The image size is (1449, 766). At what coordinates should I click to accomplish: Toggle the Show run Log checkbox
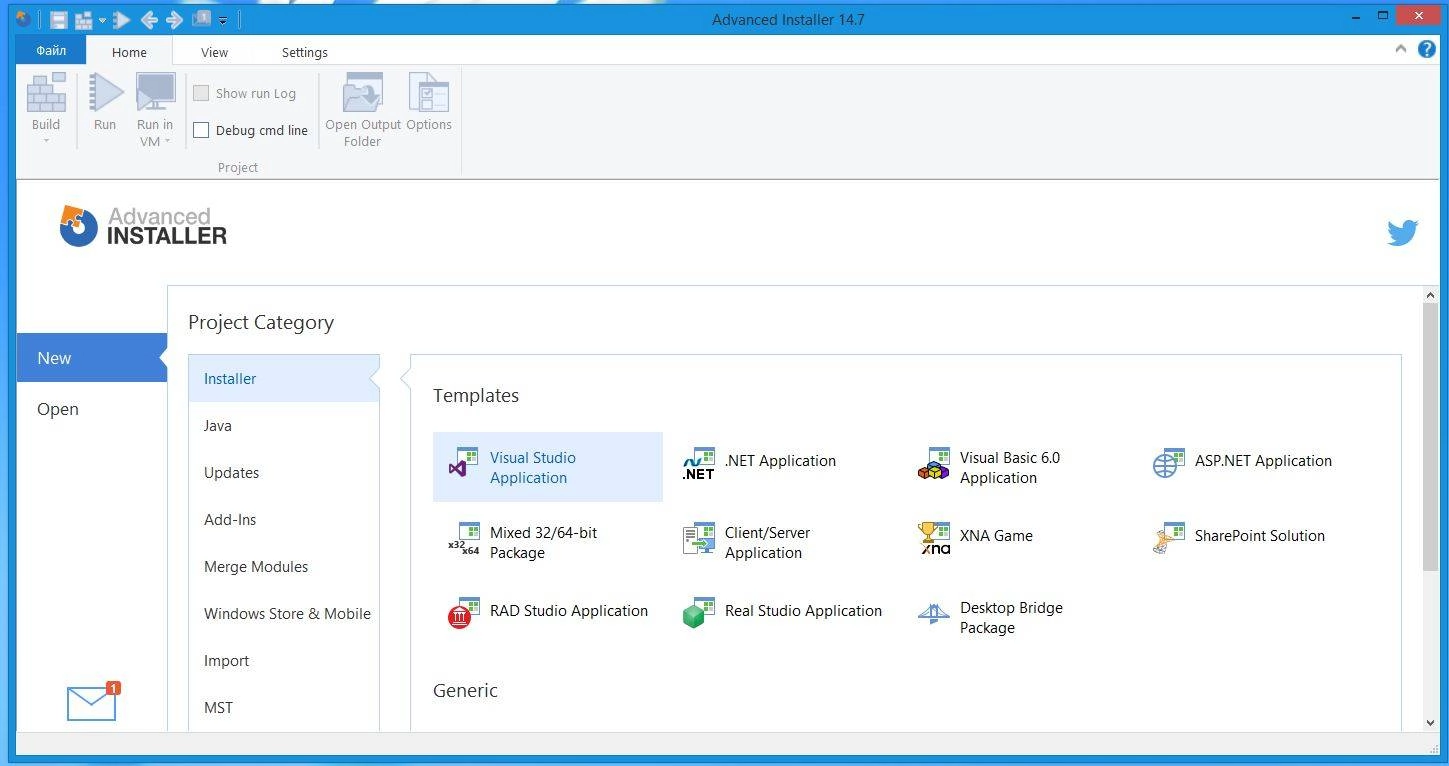[x=201, y=93]
